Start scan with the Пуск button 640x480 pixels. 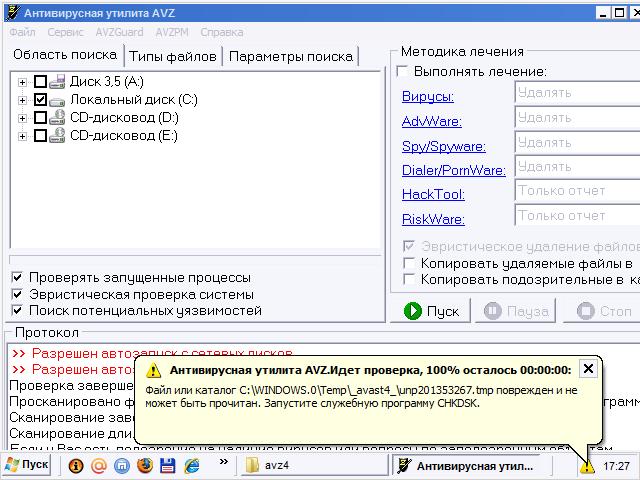(x=431, y=311)
